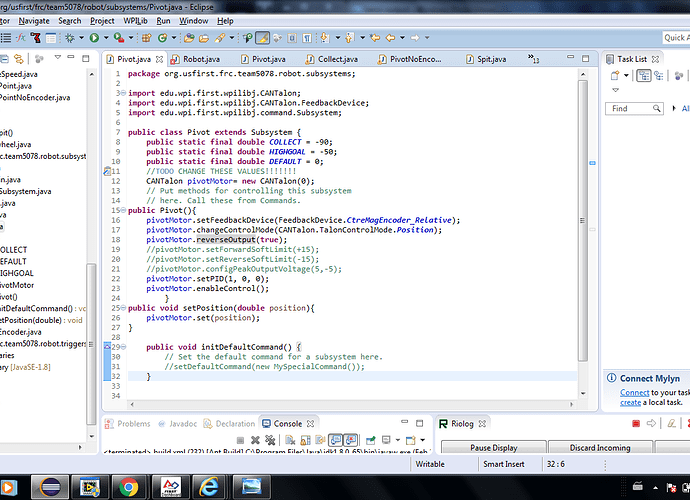
Task: Collapse the Pivot() constructor fold marker
Action: (x=124, y=210)
